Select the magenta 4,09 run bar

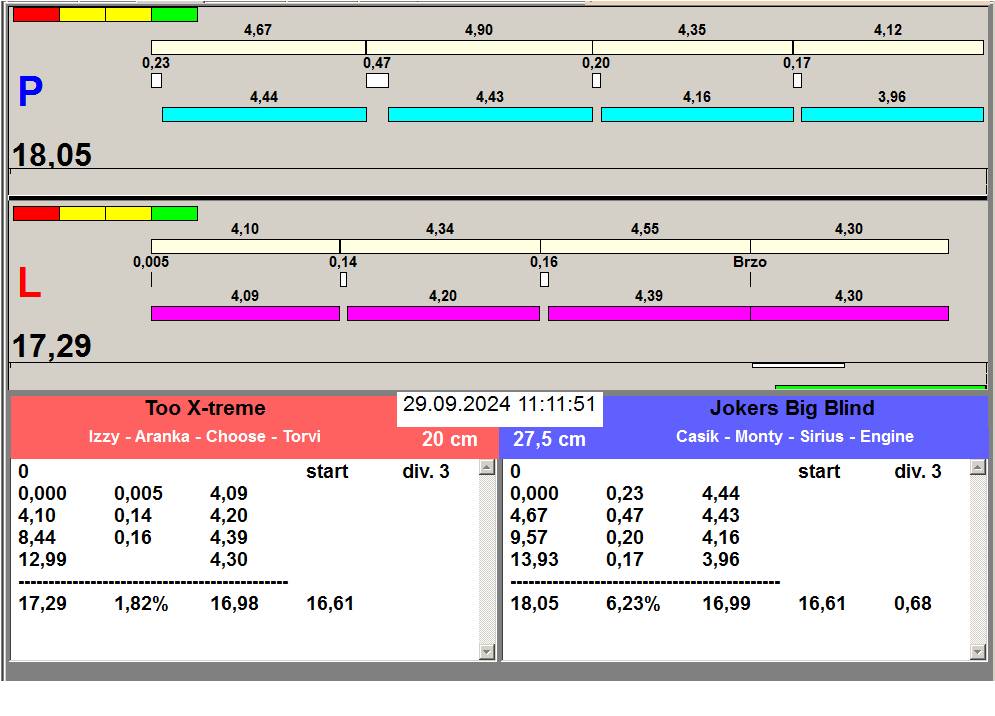(x=245, y=314)
